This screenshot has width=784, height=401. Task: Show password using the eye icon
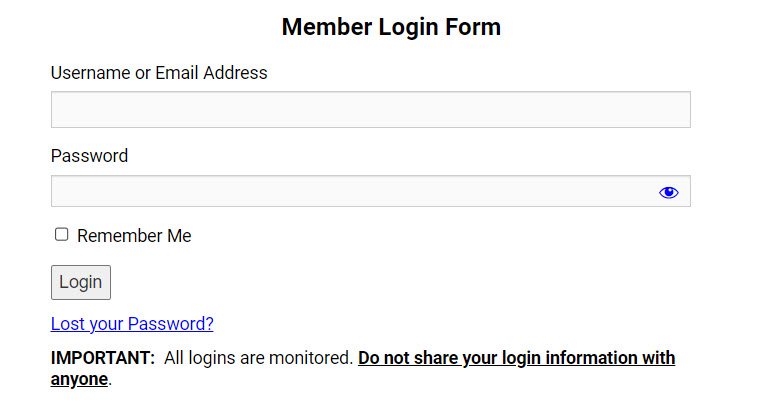tap(669, 192)
